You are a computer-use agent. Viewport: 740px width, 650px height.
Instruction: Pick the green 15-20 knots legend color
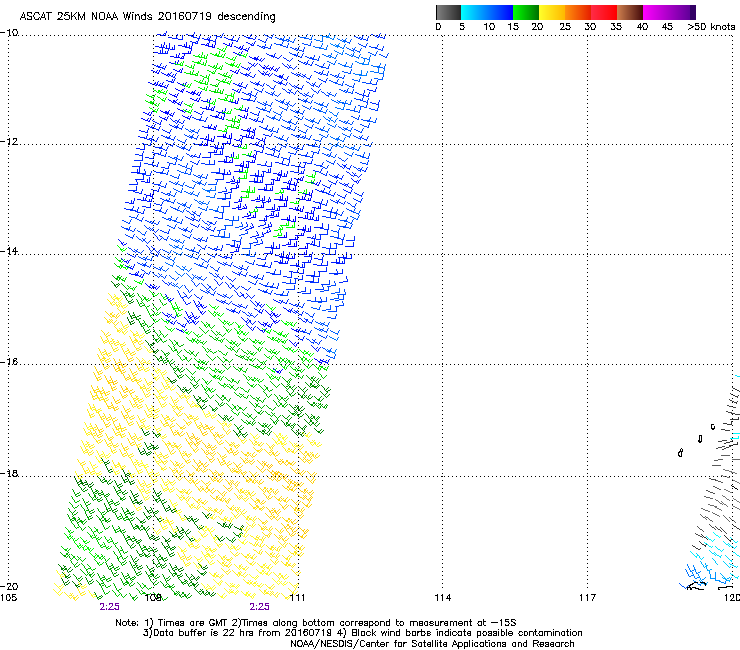tap(526, 12)
